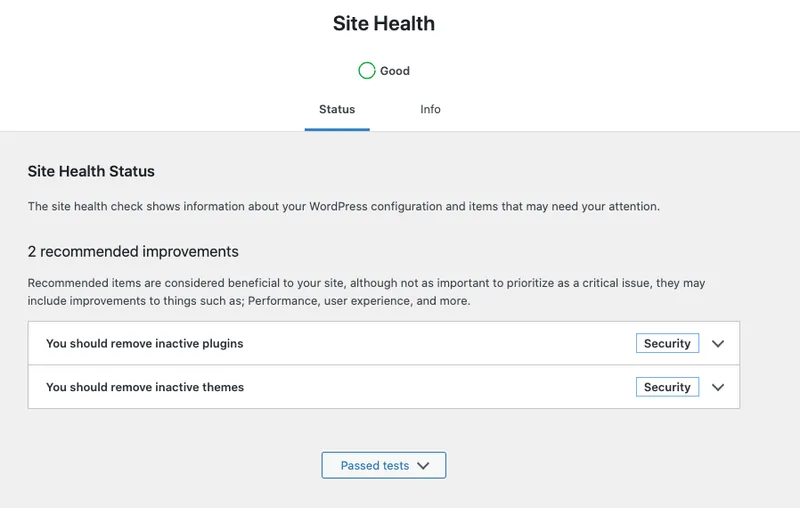Click the Passed tests button
The image size is (800, 508).
pos(383,465)
